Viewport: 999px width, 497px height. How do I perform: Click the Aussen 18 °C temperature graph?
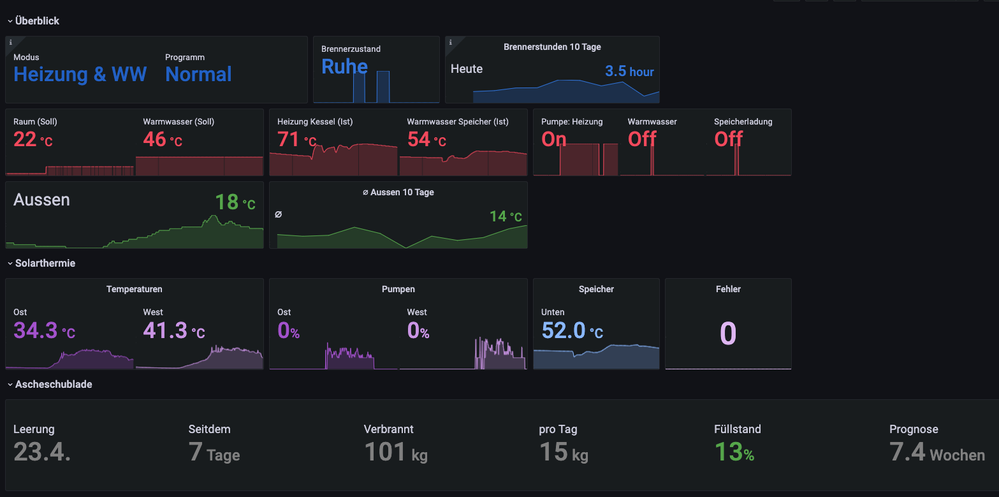(x=135, y=232)
